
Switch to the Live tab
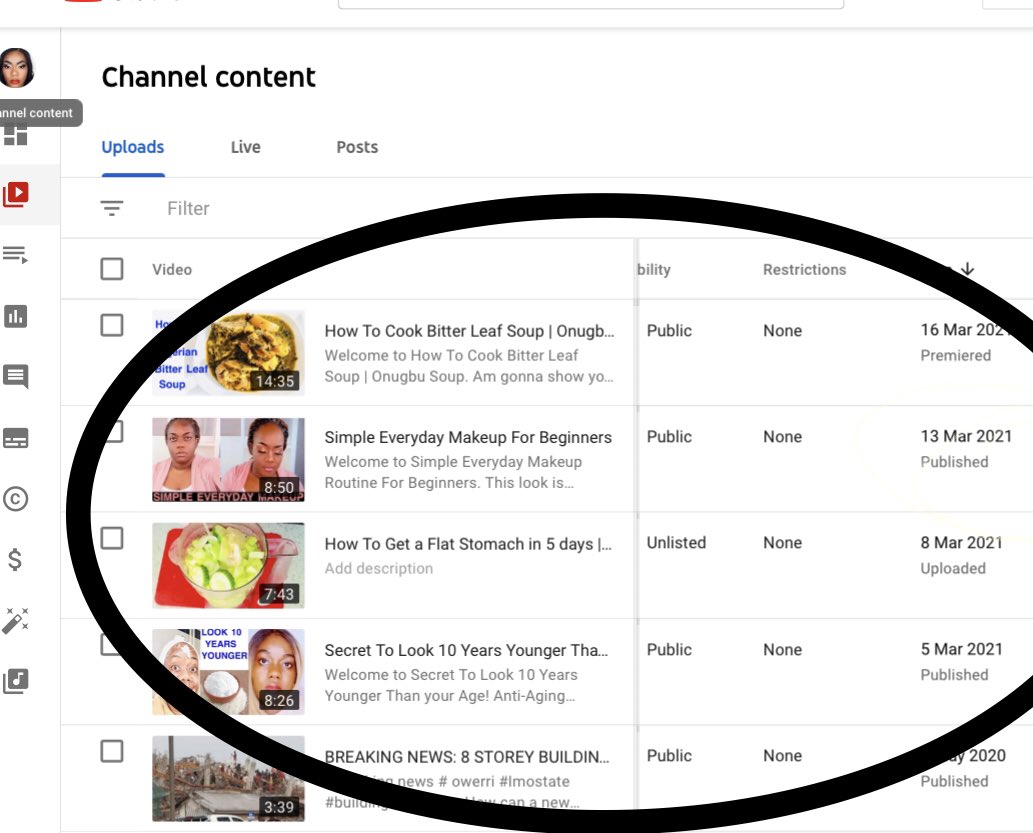click(246, 147)
